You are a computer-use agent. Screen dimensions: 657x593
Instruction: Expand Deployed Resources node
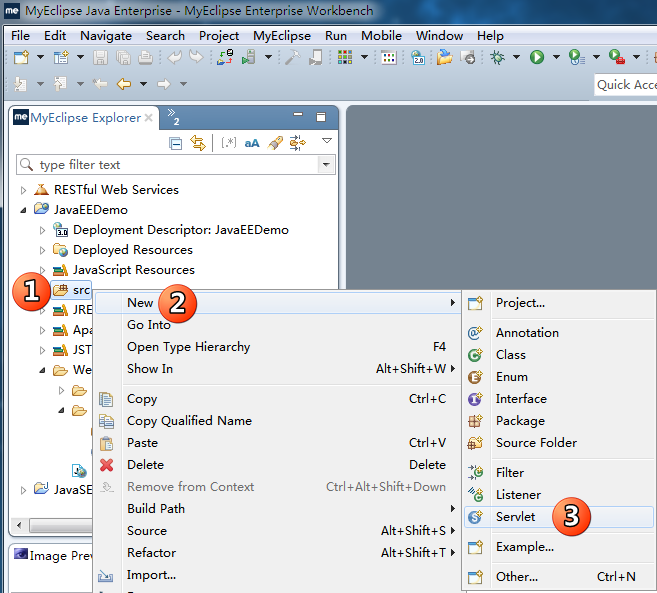42,250
